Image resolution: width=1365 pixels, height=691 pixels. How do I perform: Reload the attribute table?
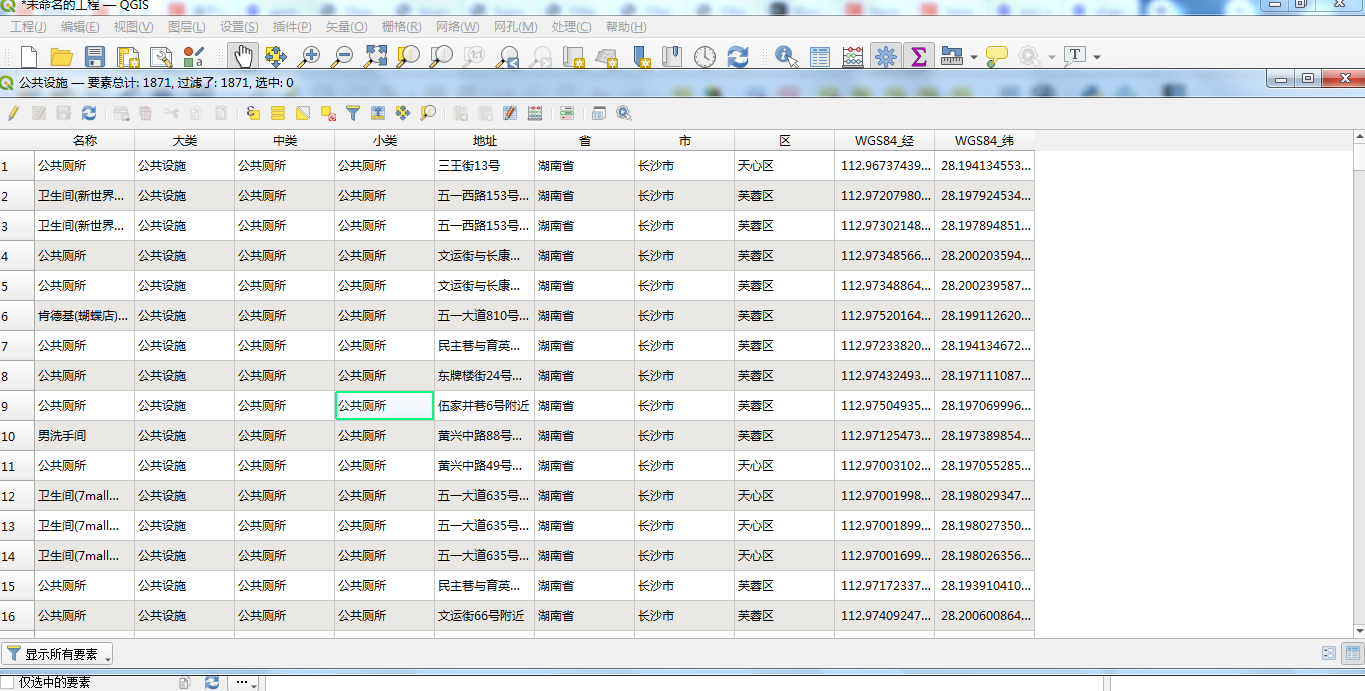point(89,113)
